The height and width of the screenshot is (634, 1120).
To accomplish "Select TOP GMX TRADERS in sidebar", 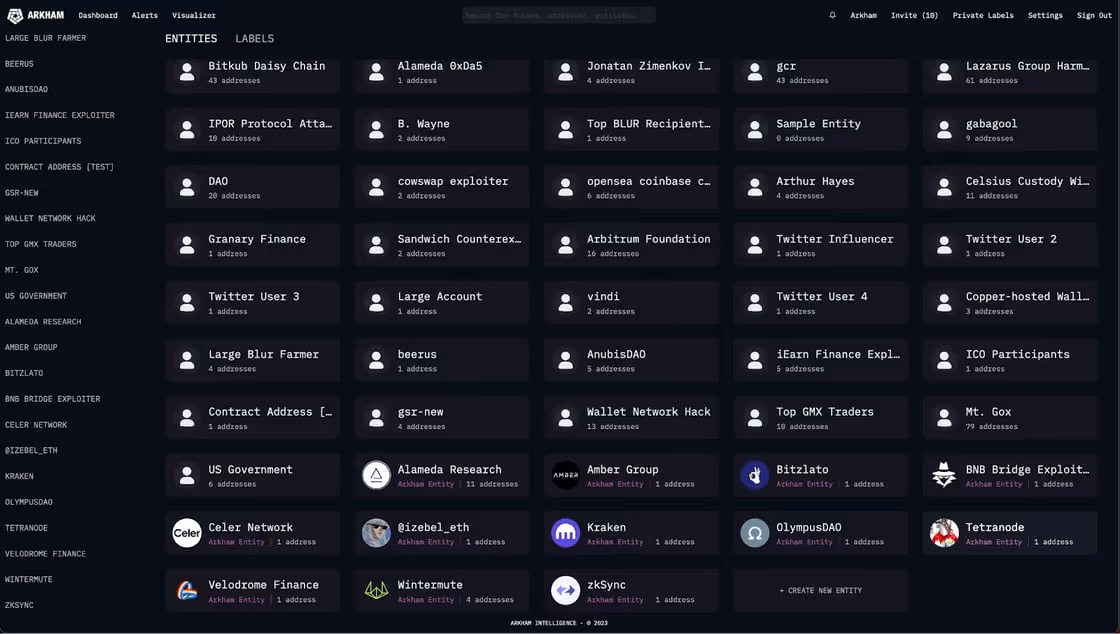I will (41, 244).
